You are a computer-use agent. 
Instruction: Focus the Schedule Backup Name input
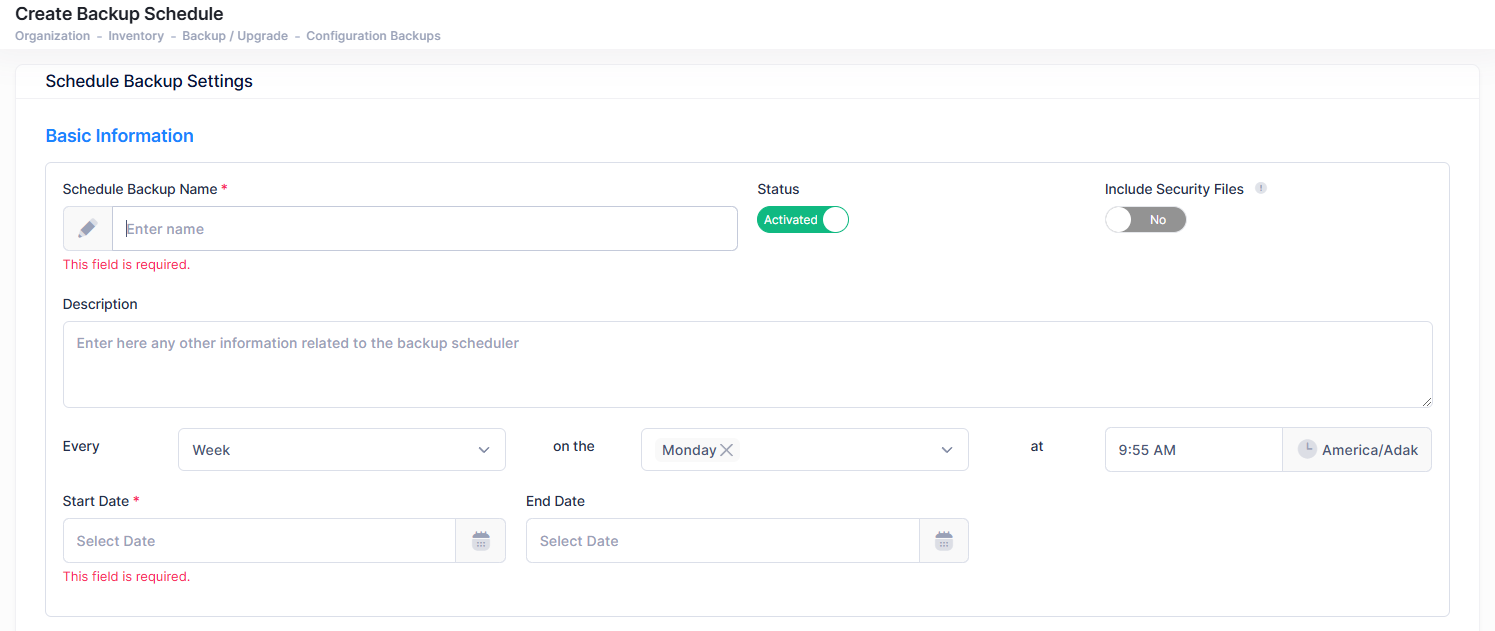click(425, 229)
